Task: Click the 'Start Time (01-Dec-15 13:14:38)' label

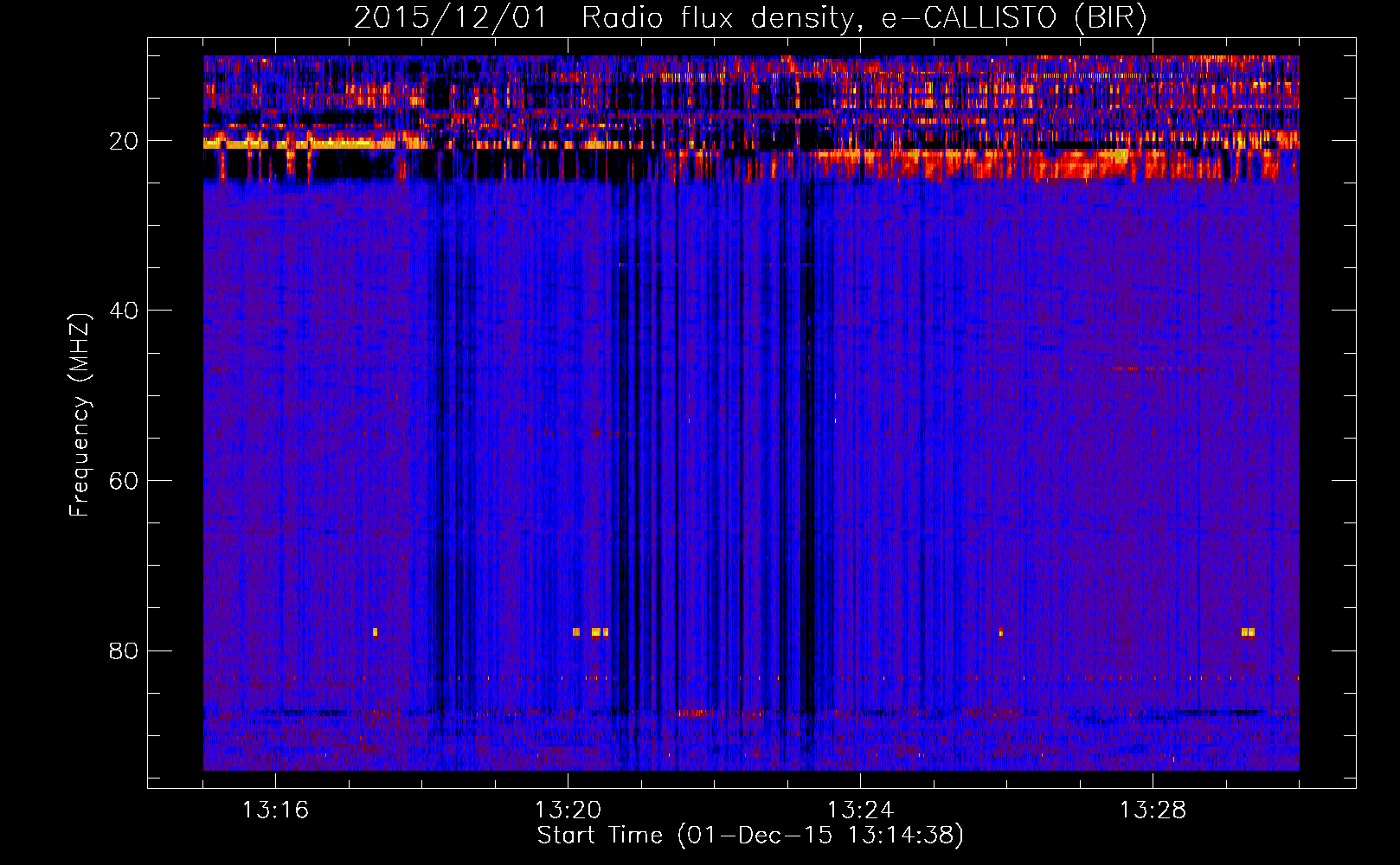Action: (x=750, y=836)
